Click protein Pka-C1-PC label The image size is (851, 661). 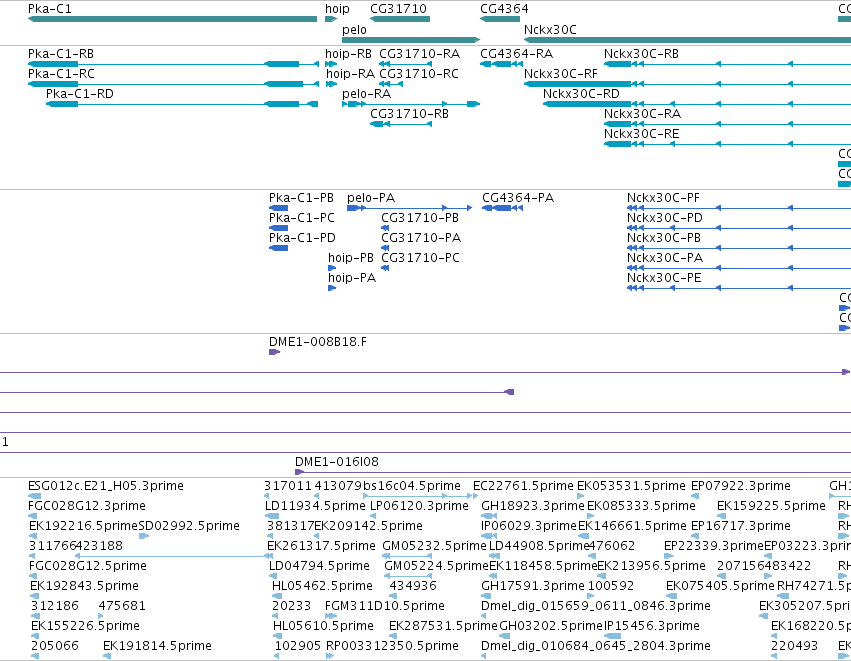click(x=302, y=218)
